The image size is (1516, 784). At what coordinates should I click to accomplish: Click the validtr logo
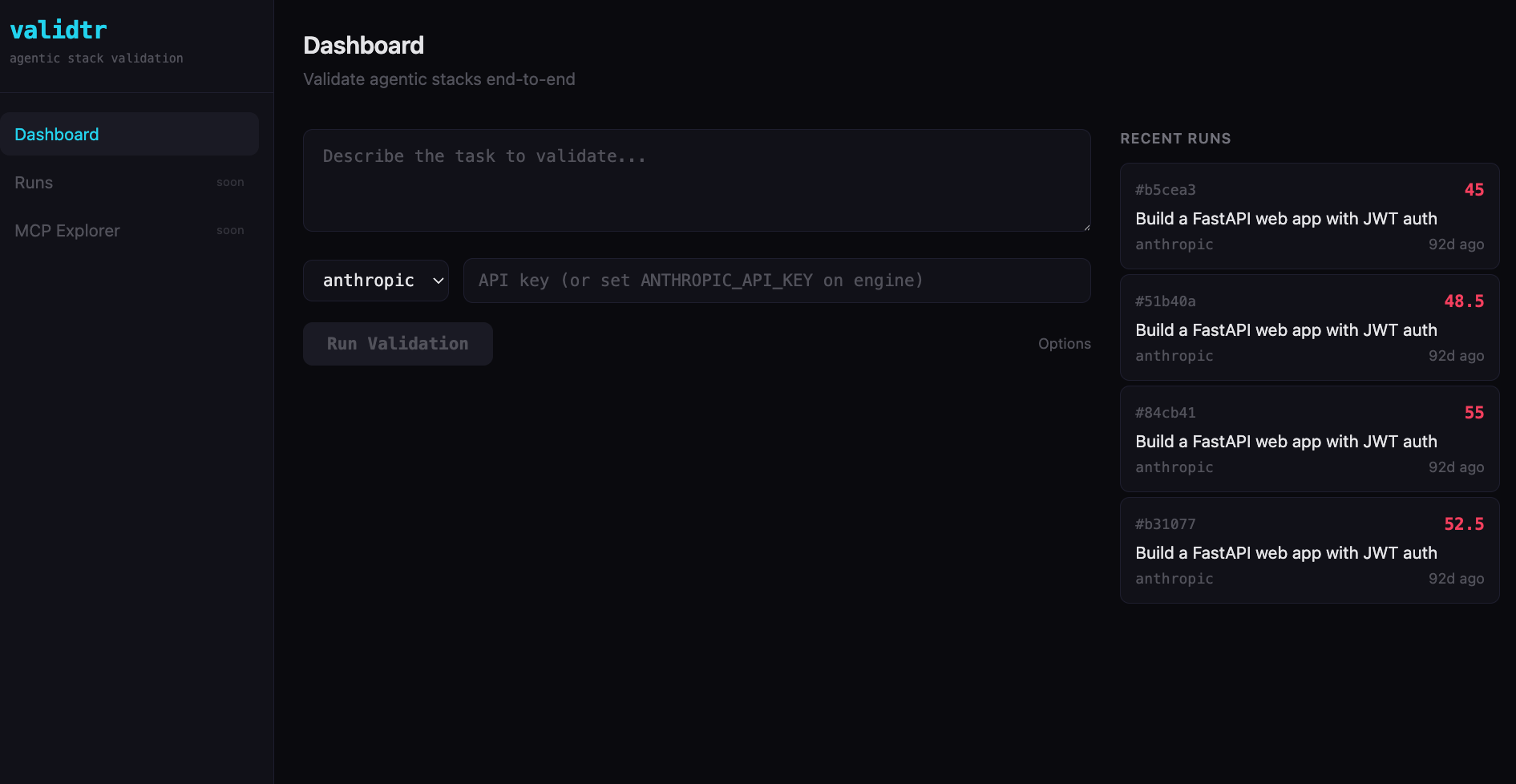click(x=59, y=30)
